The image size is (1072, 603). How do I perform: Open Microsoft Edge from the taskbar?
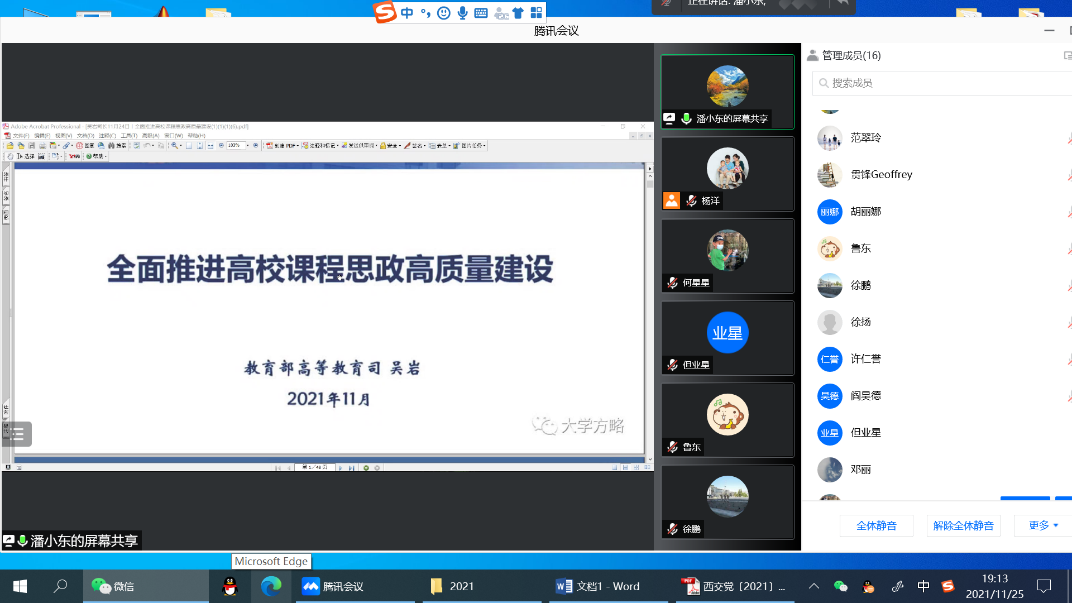click(271, 586)
